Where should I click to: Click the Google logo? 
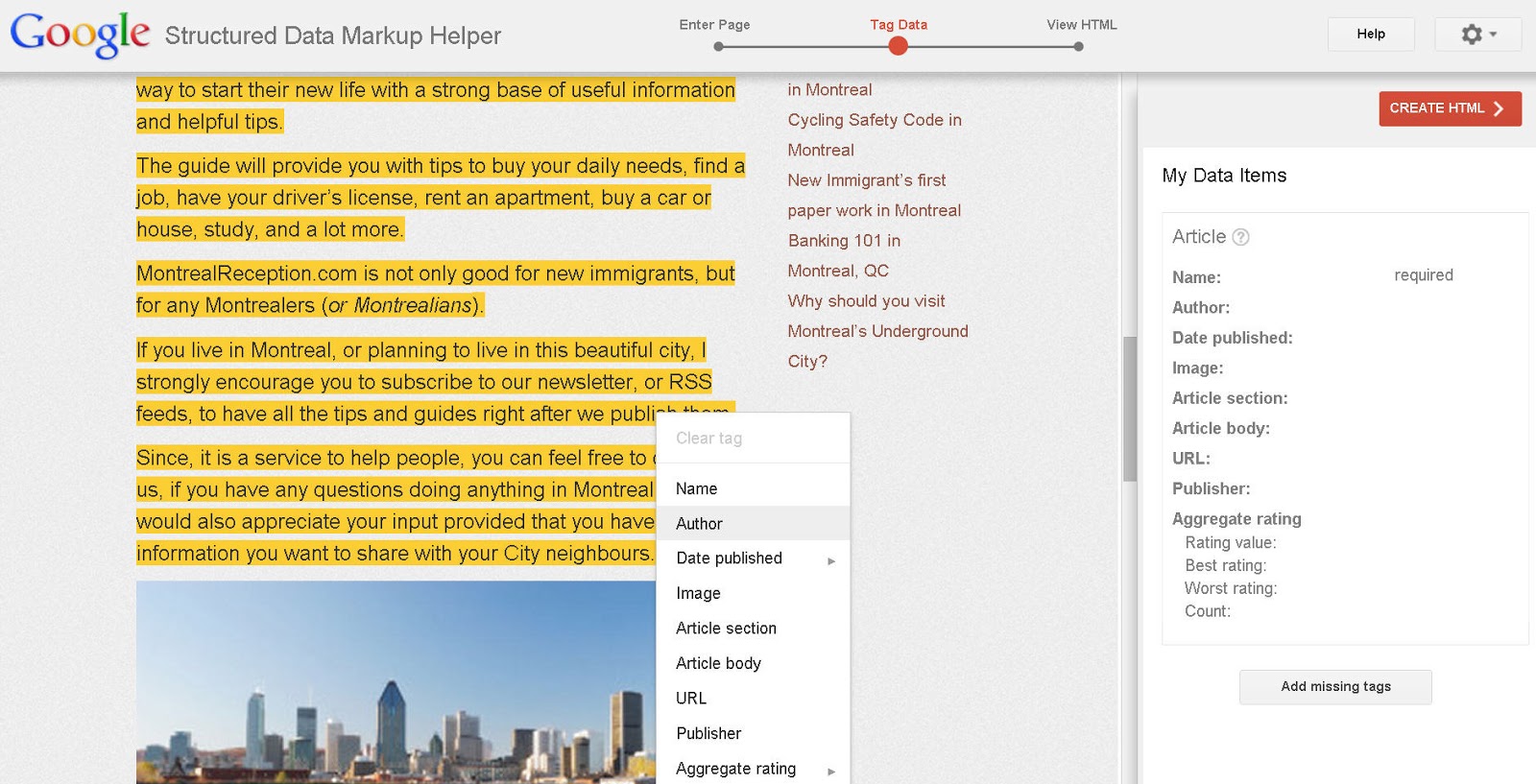tap(80, 35)
